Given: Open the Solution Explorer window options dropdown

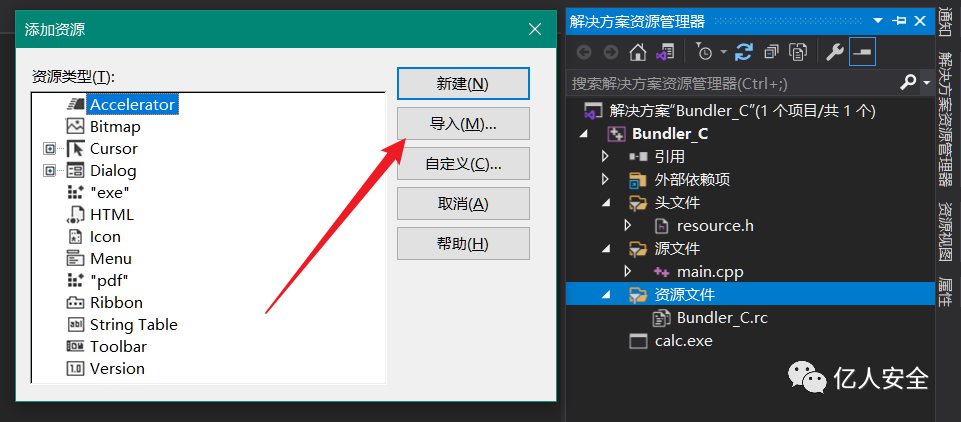Looking at the screenshot, I should pyautogui.click(x=878, y=20).
